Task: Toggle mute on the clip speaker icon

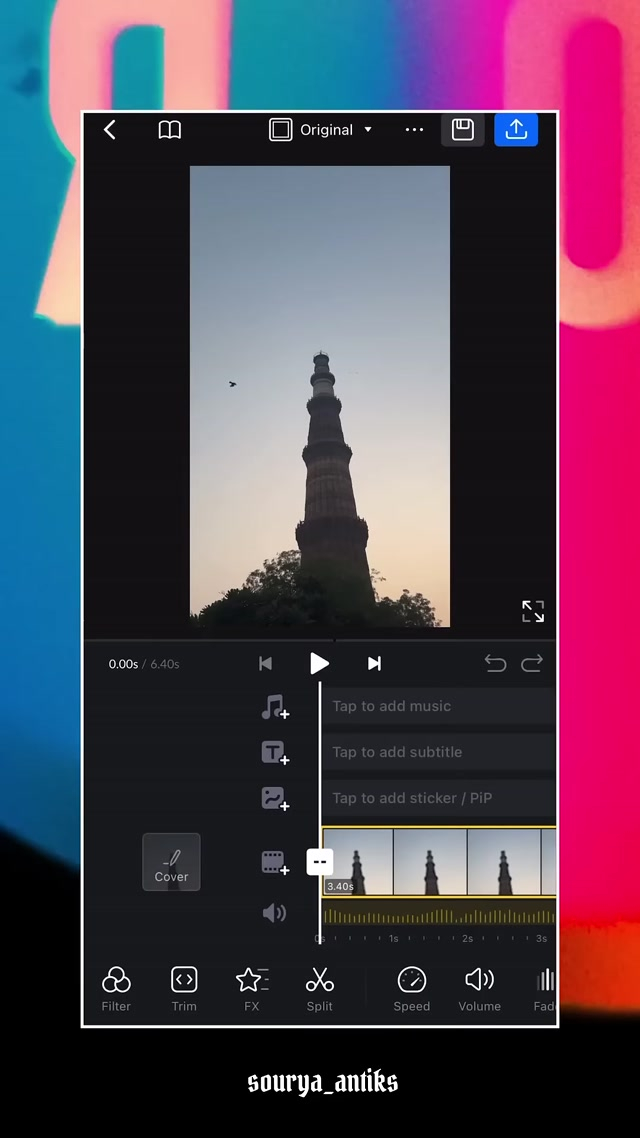Action: click(273, 913)
